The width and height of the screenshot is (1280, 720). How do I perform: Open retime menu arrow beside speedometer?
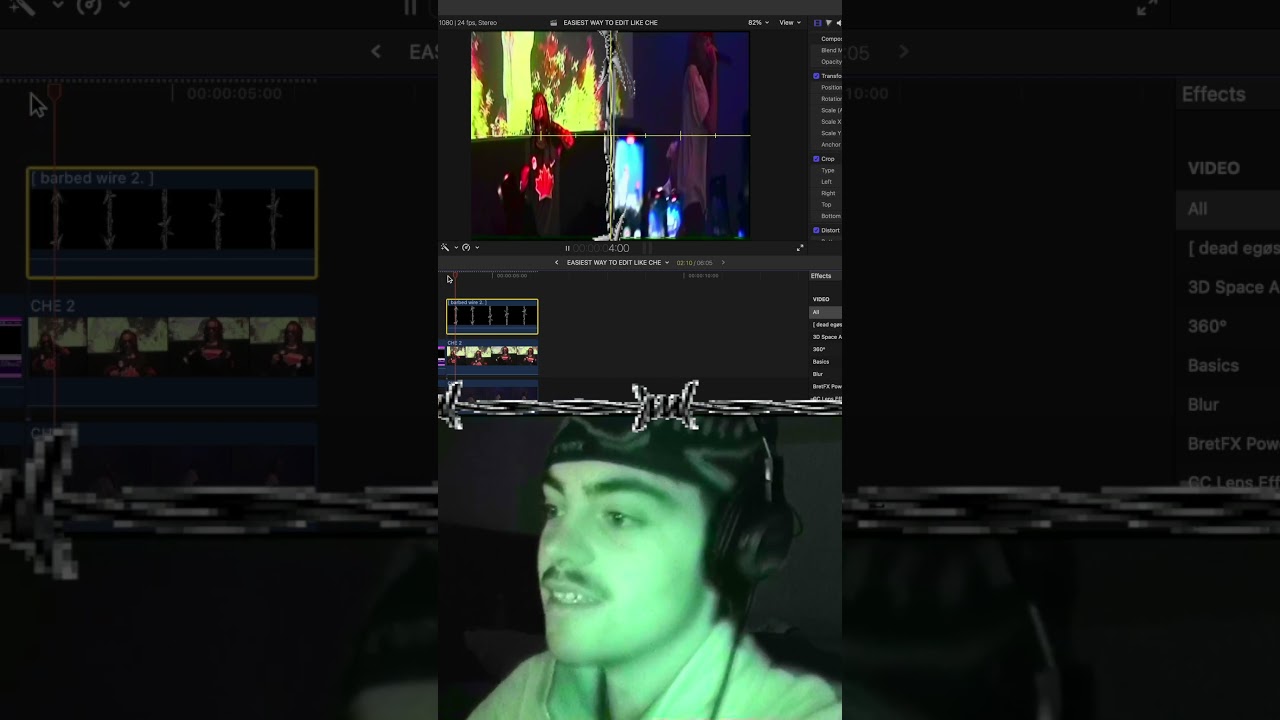click(x=477, y=247)
